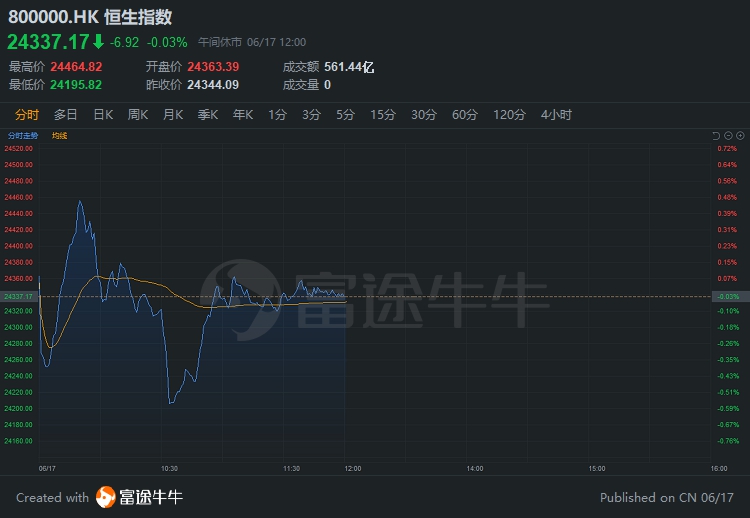
Task: Toggle the 分时走势 legend label
Action: (23, 136)
